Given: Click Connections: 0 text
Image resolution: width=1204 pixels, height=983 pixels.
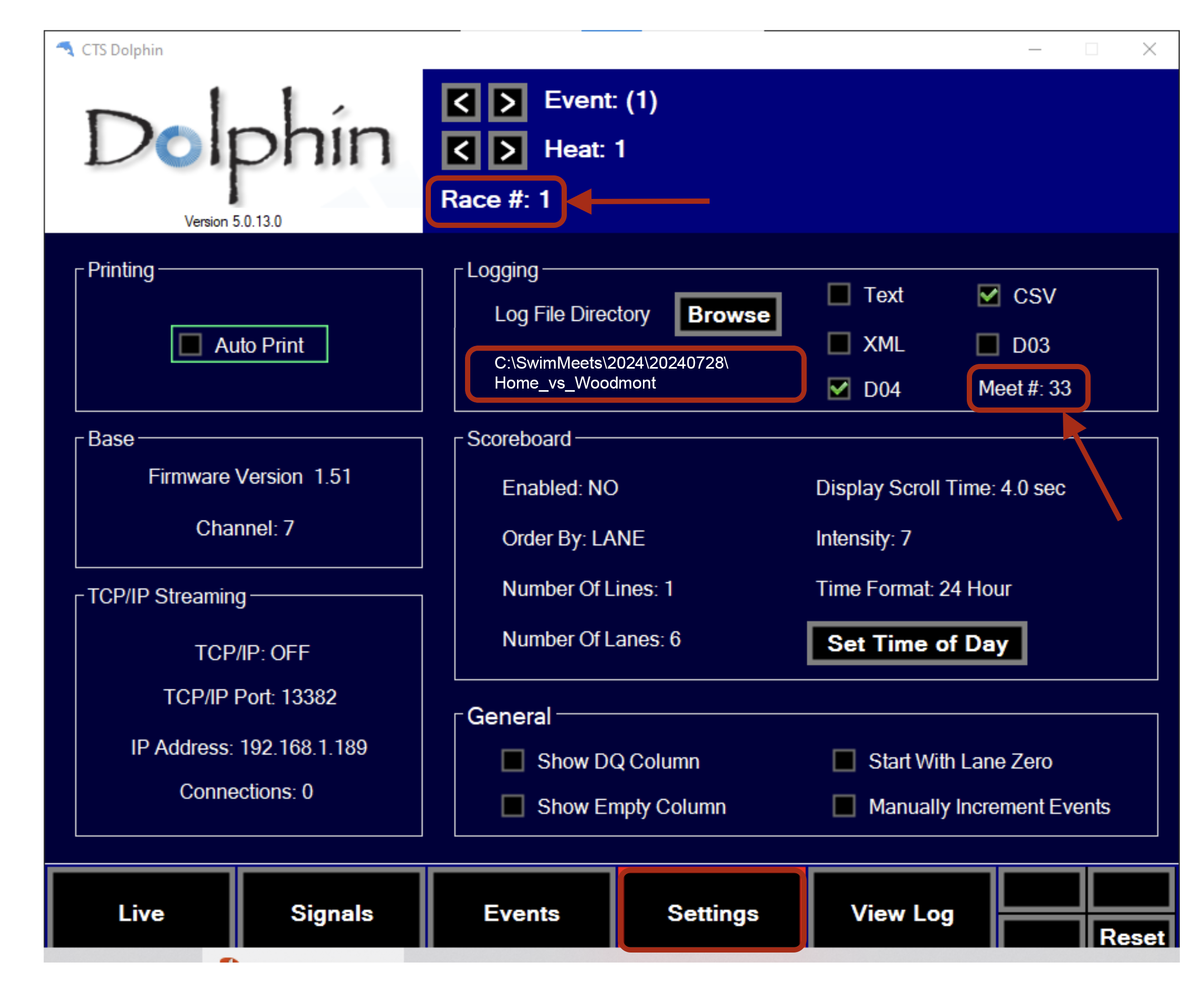Looking at the screenshot, I should pos(246,792).
